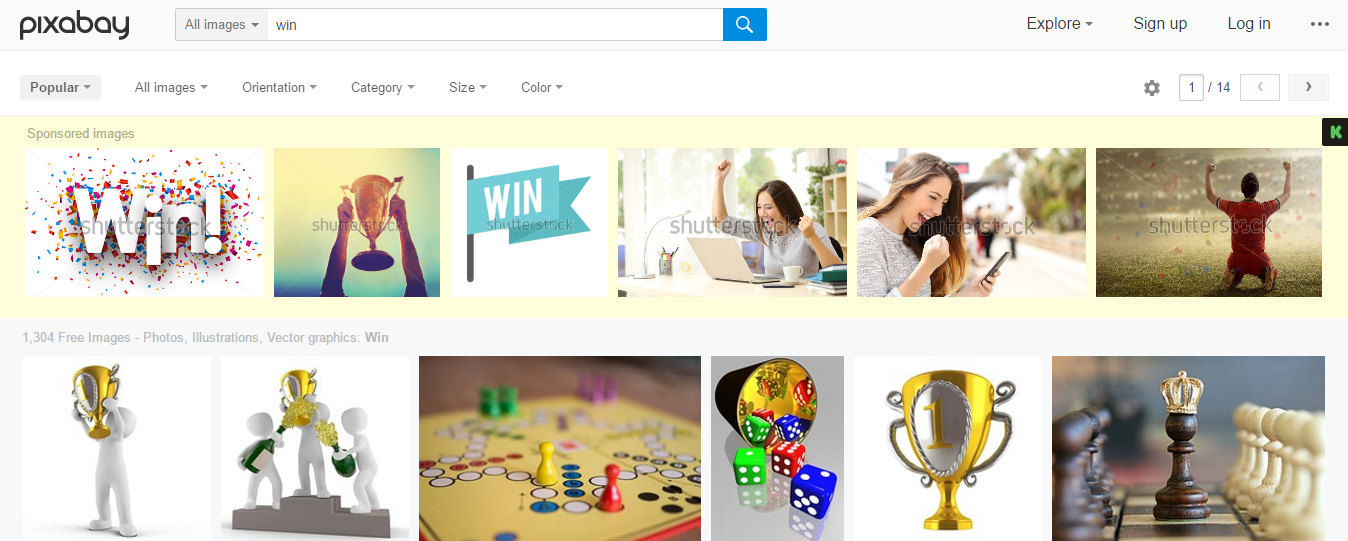Open the colorful dice cup image

[777, 448]
